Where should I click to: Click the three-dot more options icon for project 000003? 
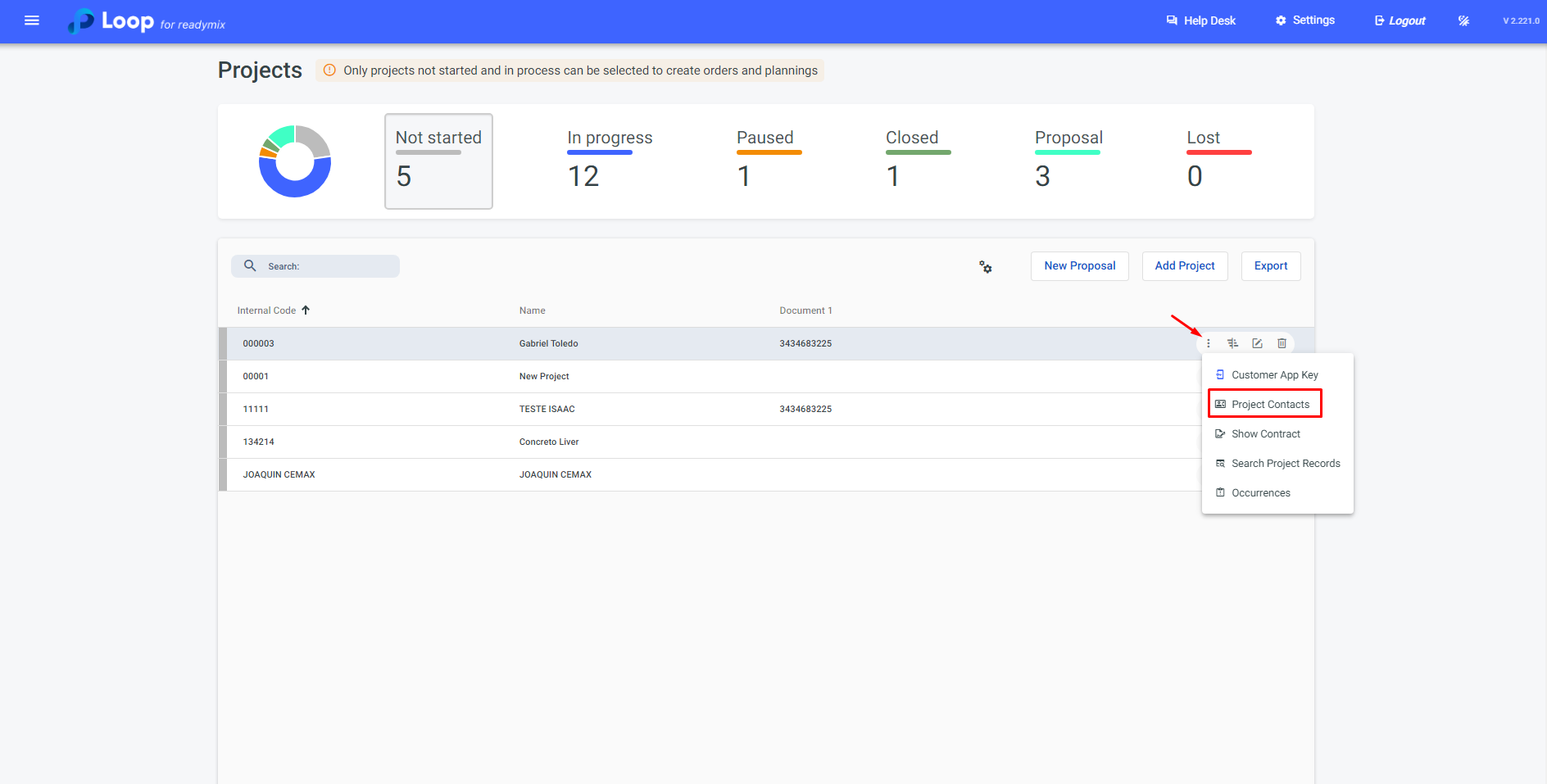tap(1208, 343)
